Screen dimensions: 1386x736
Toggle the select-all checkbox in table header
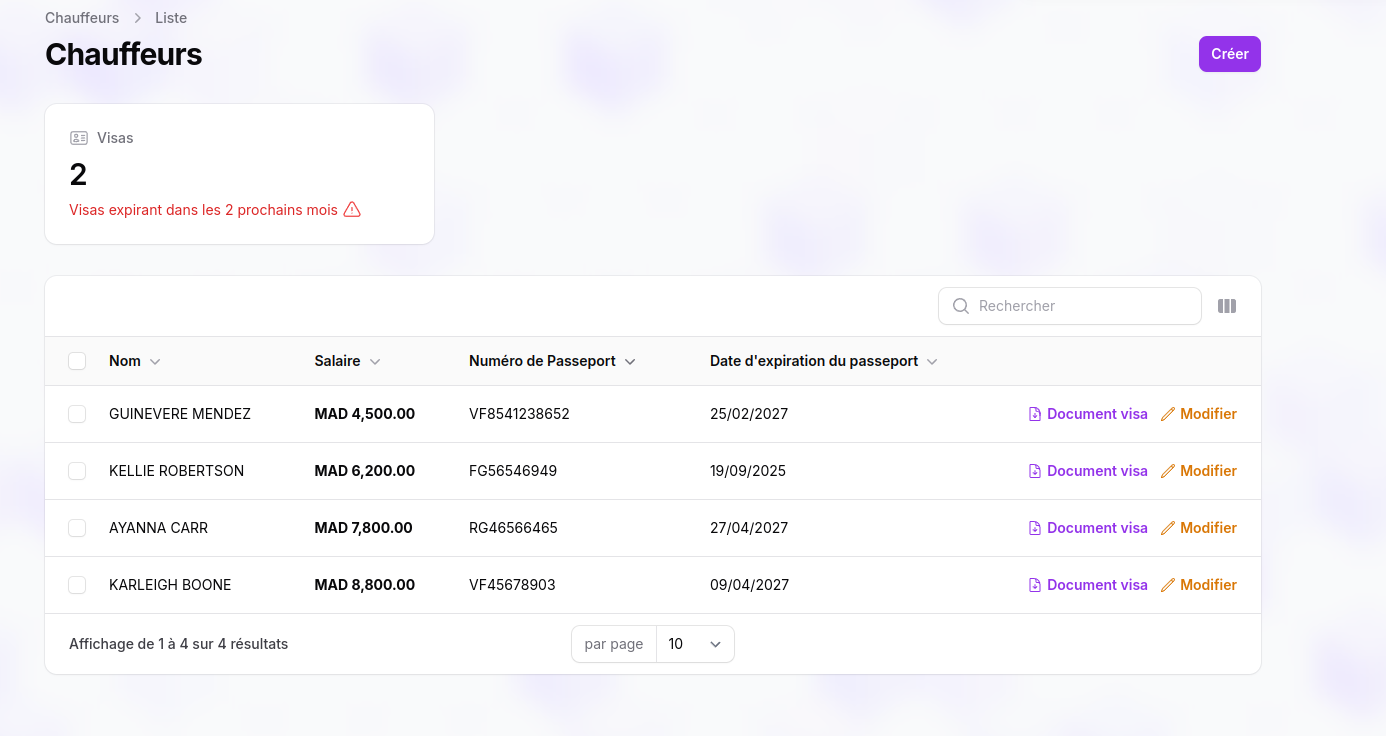pos(77,361)
